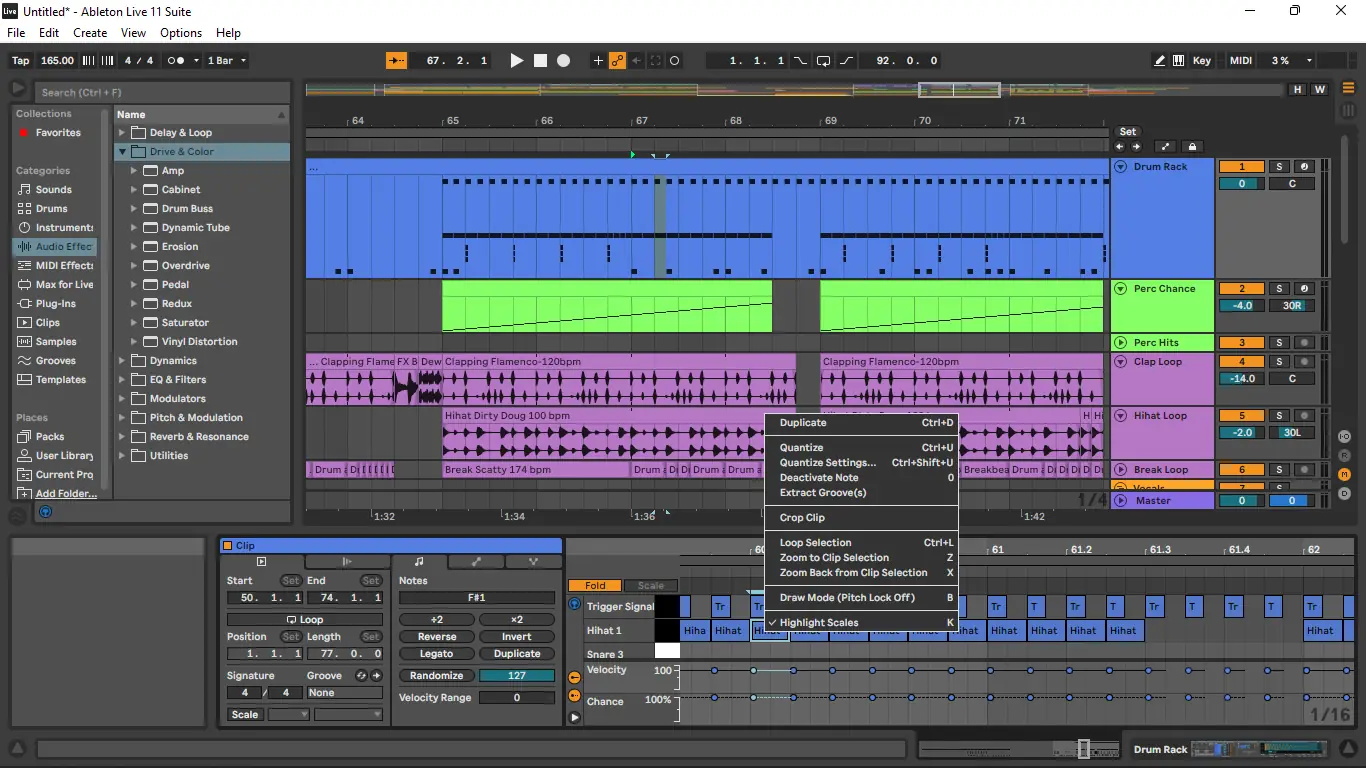Screen dimensions: 1366x768
Task: Open the quantization 1 Bar dropdown
Action: (x=226, y=61)
